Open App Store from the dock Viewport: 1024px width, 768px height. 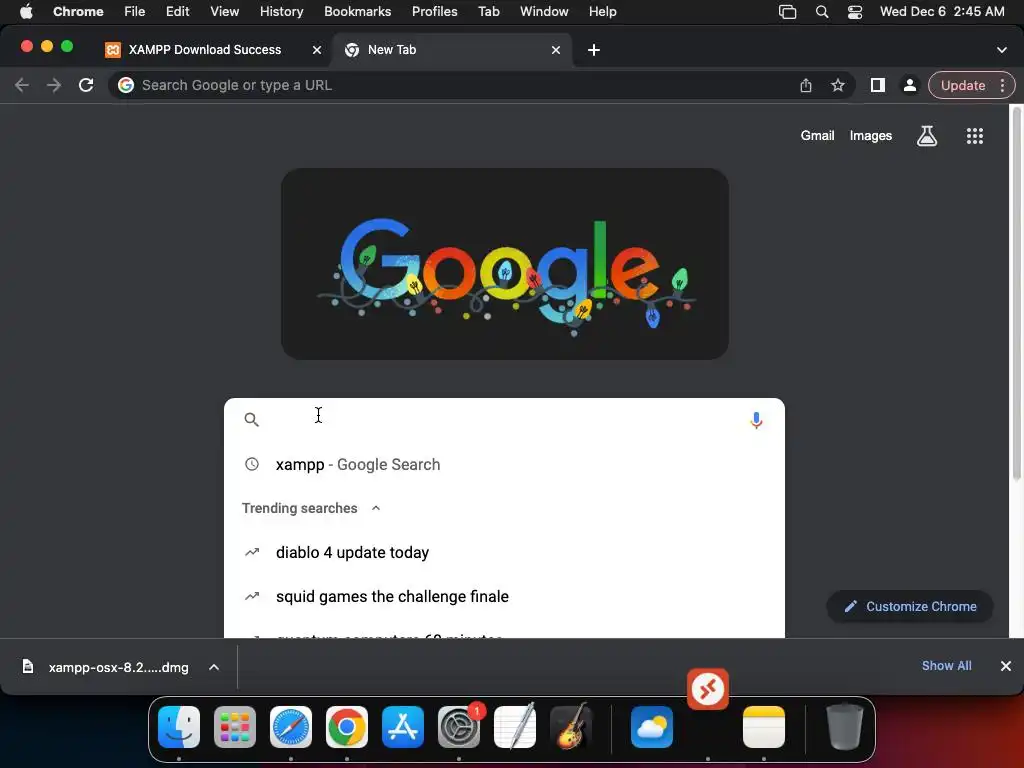(x=403, y=726)
